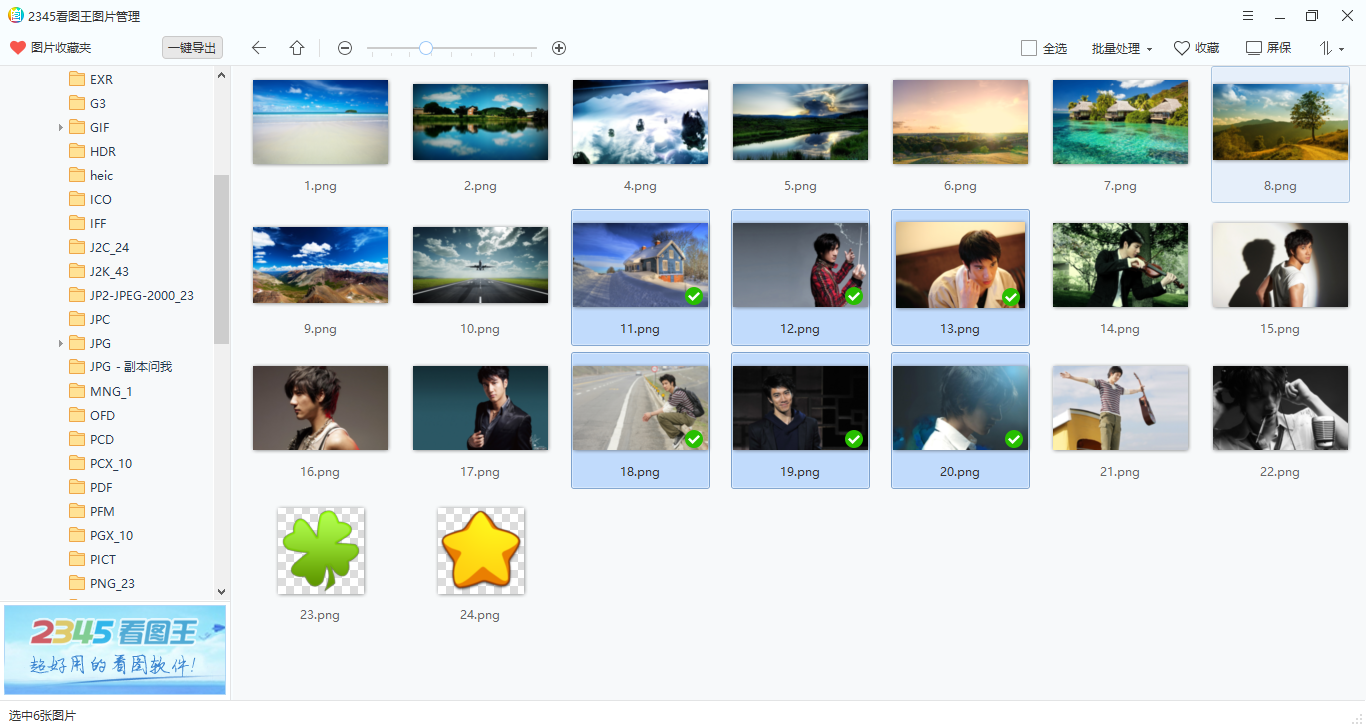
Task: Expand the GIF folder tree node
Action: tap(60, 128)
